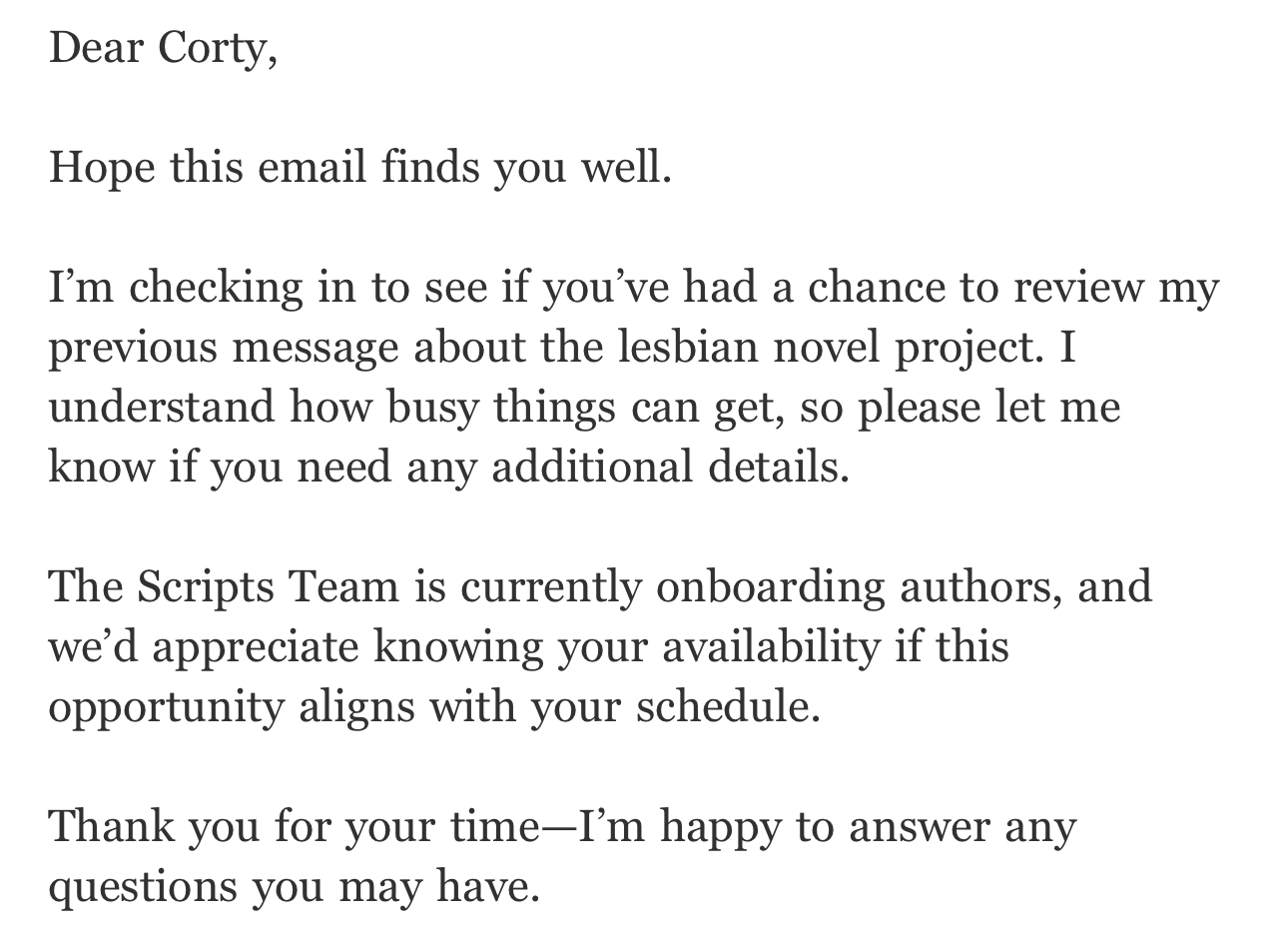Click the words "questions you may have"

[x=294, y=886]
